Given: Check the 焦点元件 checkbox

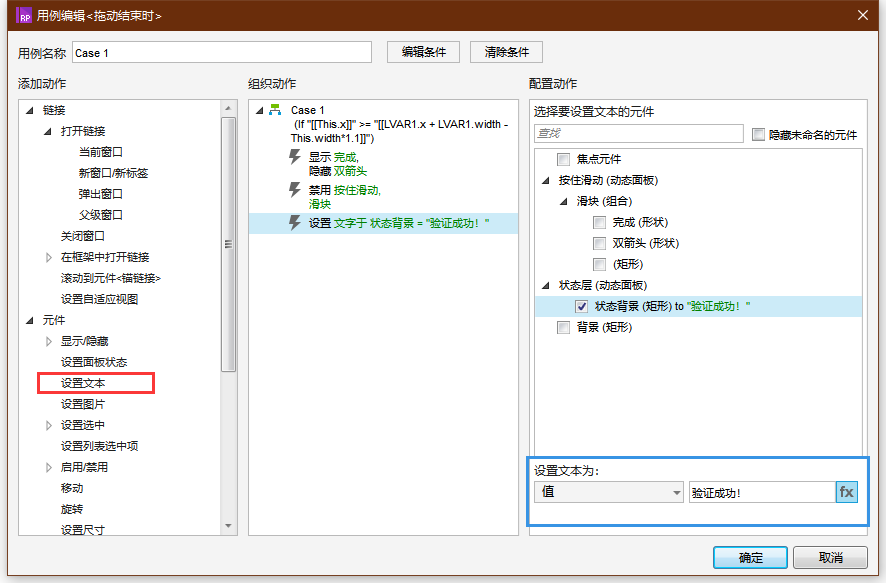Looking at the screenshot, I should coord(563,159).
